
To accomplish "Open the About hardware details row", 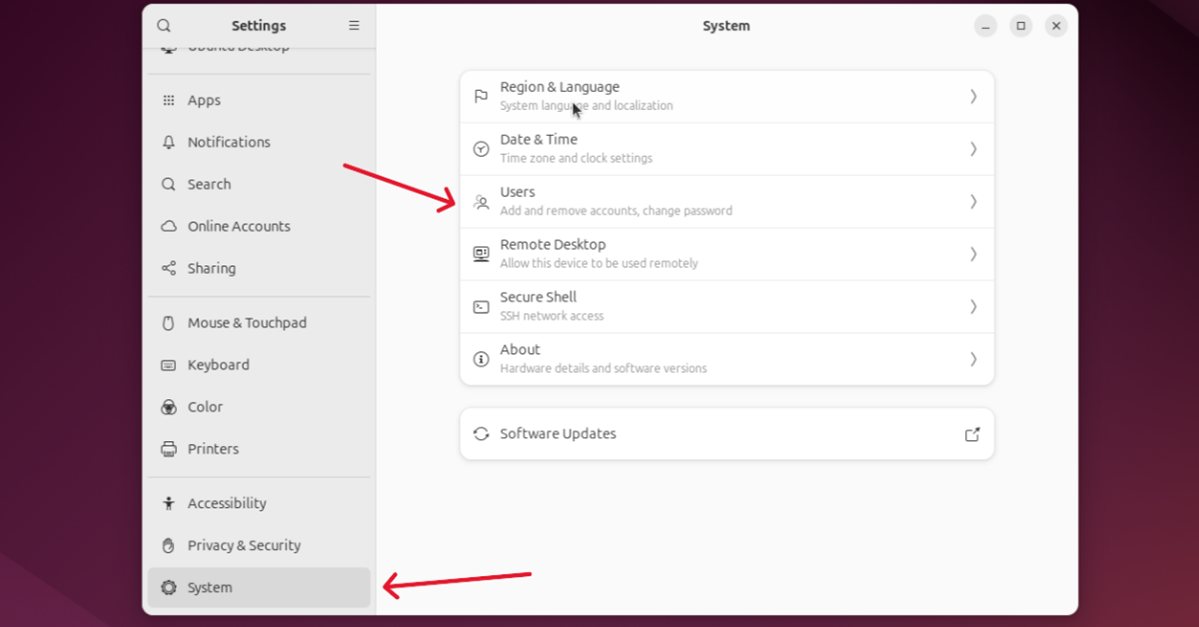I will tap(726, 359).
